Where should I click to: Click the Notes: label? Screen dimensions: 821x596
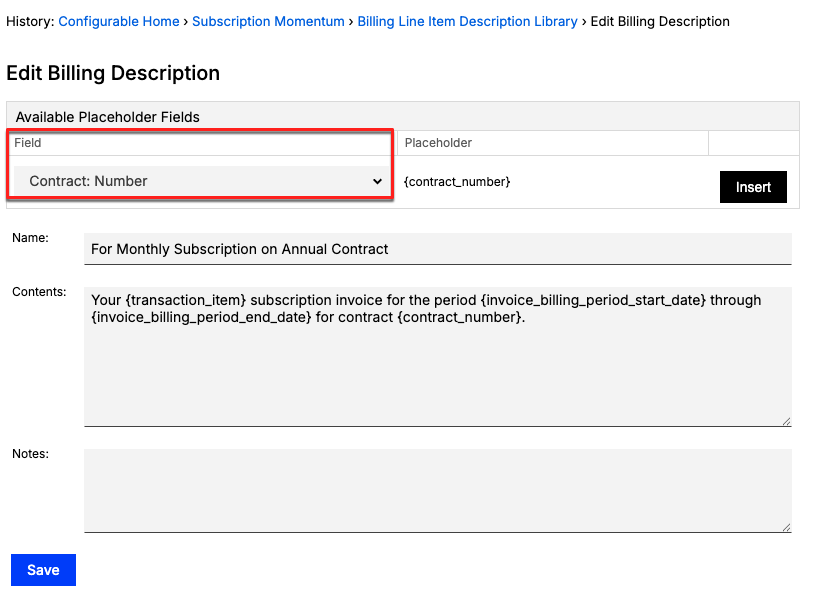pyautogui.click(x=30, y=454)
